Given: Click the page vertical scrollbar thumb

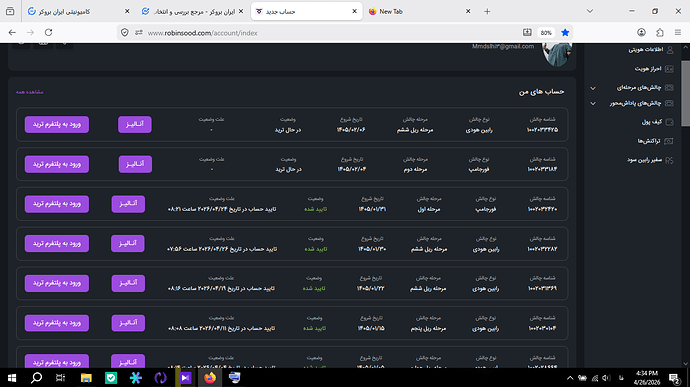Looking at the screenshot, I should coord(686,93).
